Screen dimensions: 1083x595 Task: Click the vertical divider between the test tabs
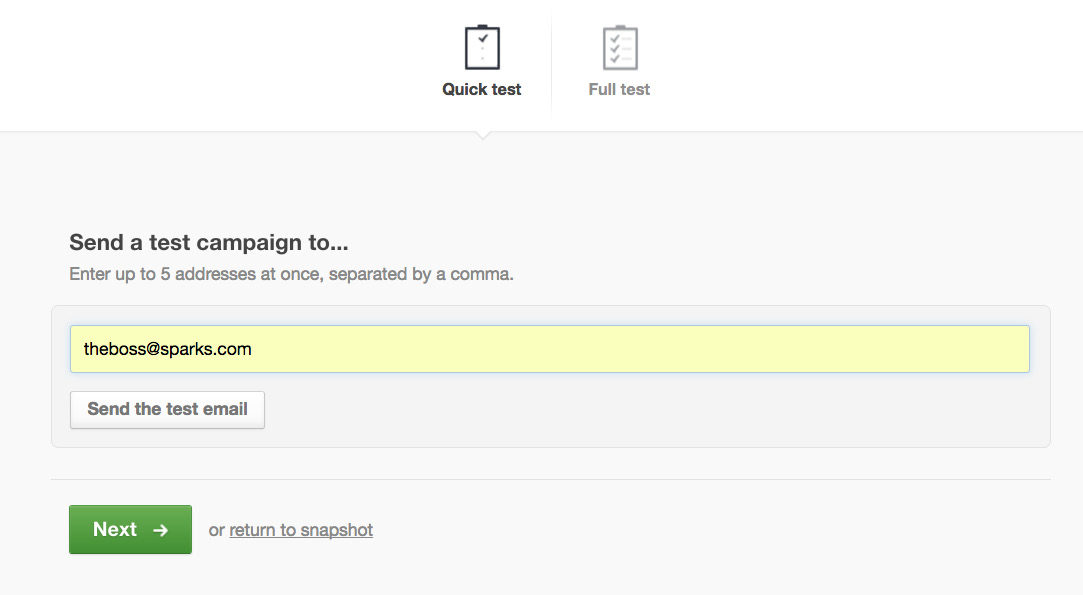tap(551, 66)
